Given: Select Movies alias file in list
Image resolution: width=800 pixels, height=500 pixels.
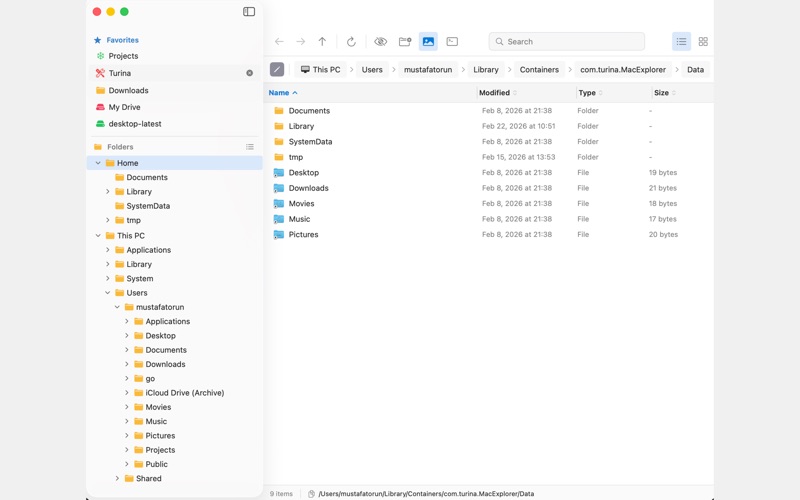Looking at the screenshot, I should pos(488,204).
